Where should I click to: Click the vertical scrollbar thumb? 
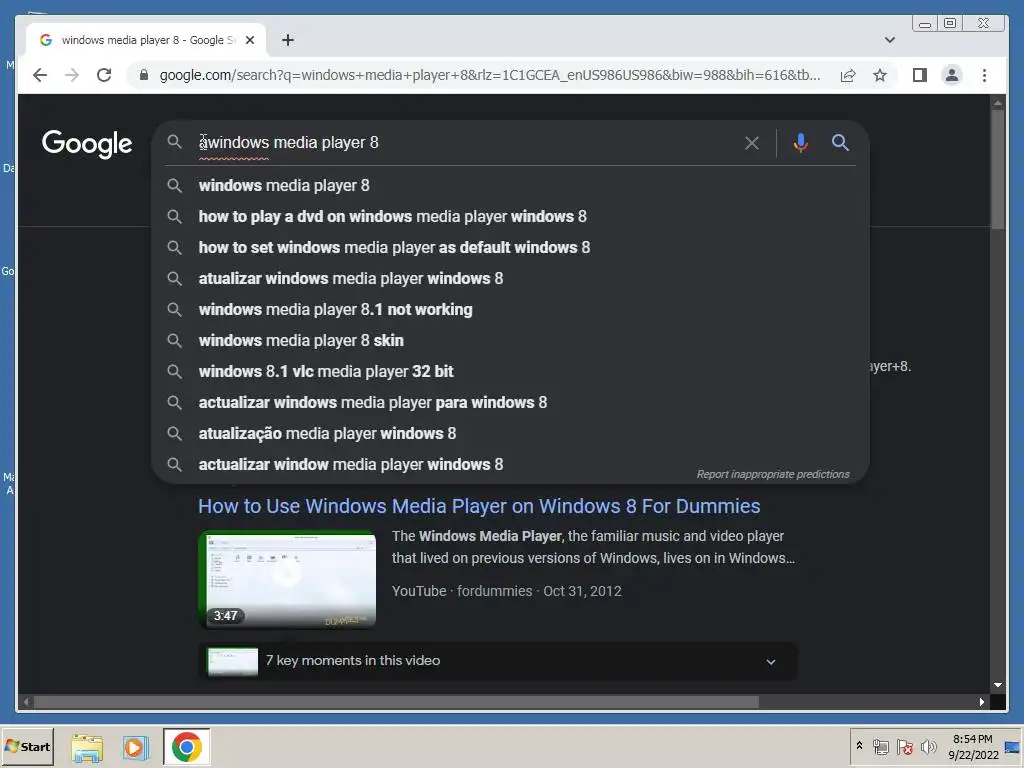(x=997, y=170)
